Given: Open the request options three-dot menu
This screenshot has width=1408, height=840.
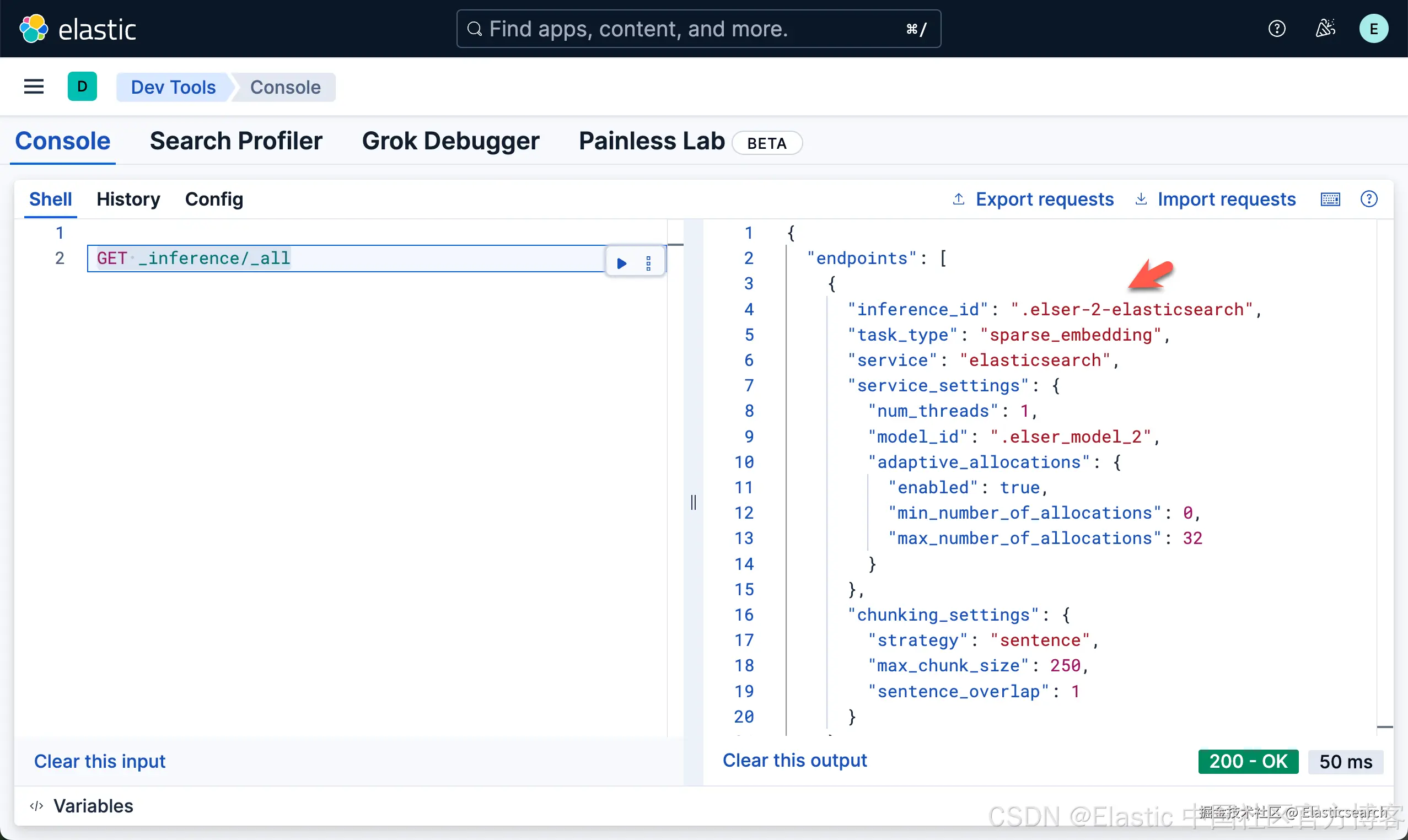Looking at the screenshot, I should click(648, 263).
